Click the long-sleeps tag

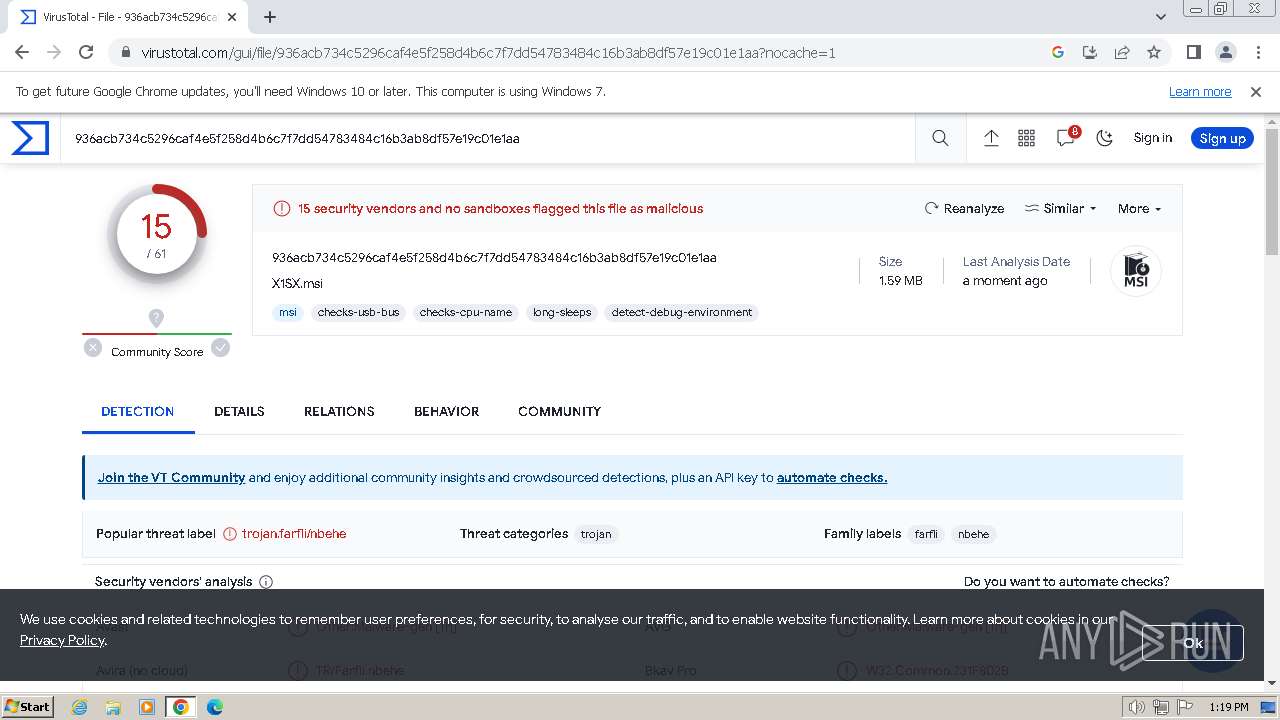pos(562,312)
